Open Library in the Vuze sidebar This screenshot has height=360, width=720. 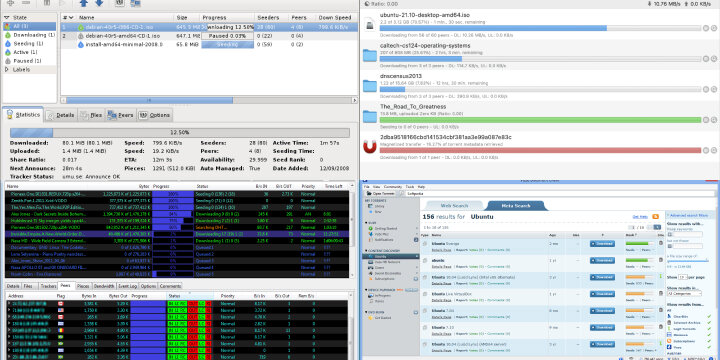pos(379,206)
